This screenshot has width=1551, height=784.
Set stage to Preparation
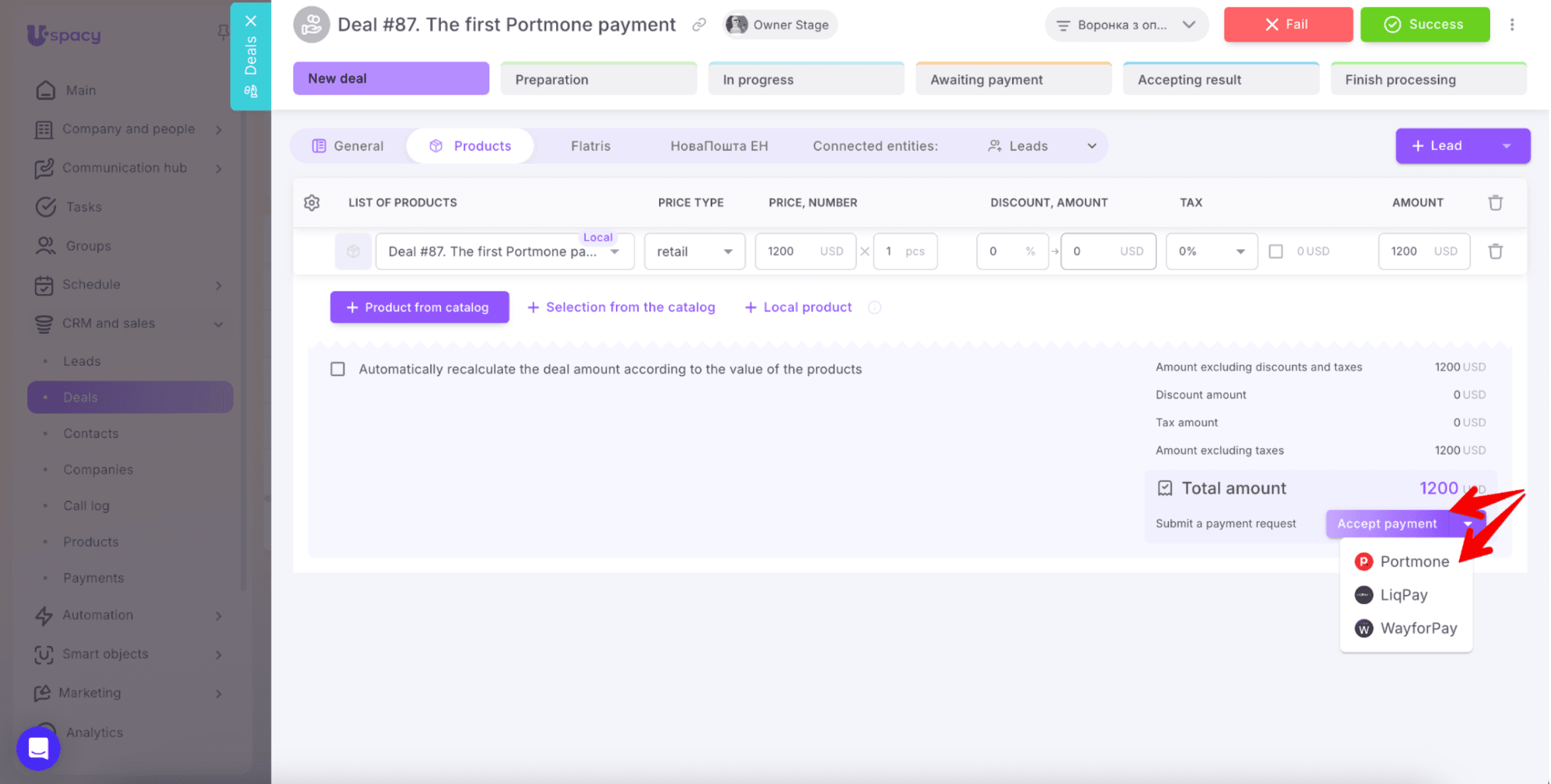598,79
